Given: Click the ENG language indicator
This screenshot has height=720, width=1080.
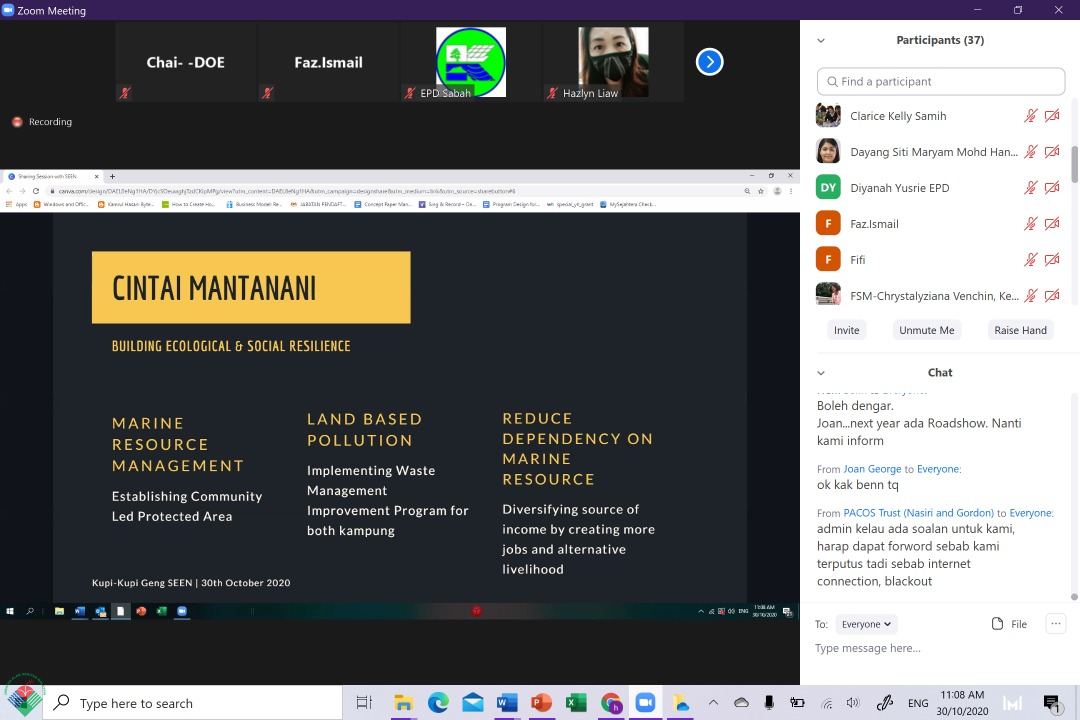Looking at the screenshot, I should (x=917, y=703).
